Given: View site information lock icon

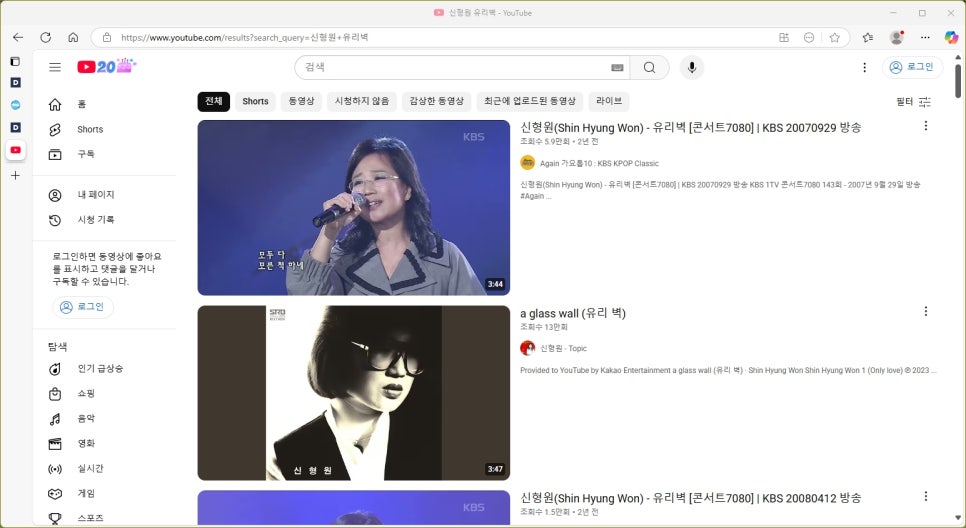Looking at the screenshot, I should pyautogui.click(x=107, y=38).
